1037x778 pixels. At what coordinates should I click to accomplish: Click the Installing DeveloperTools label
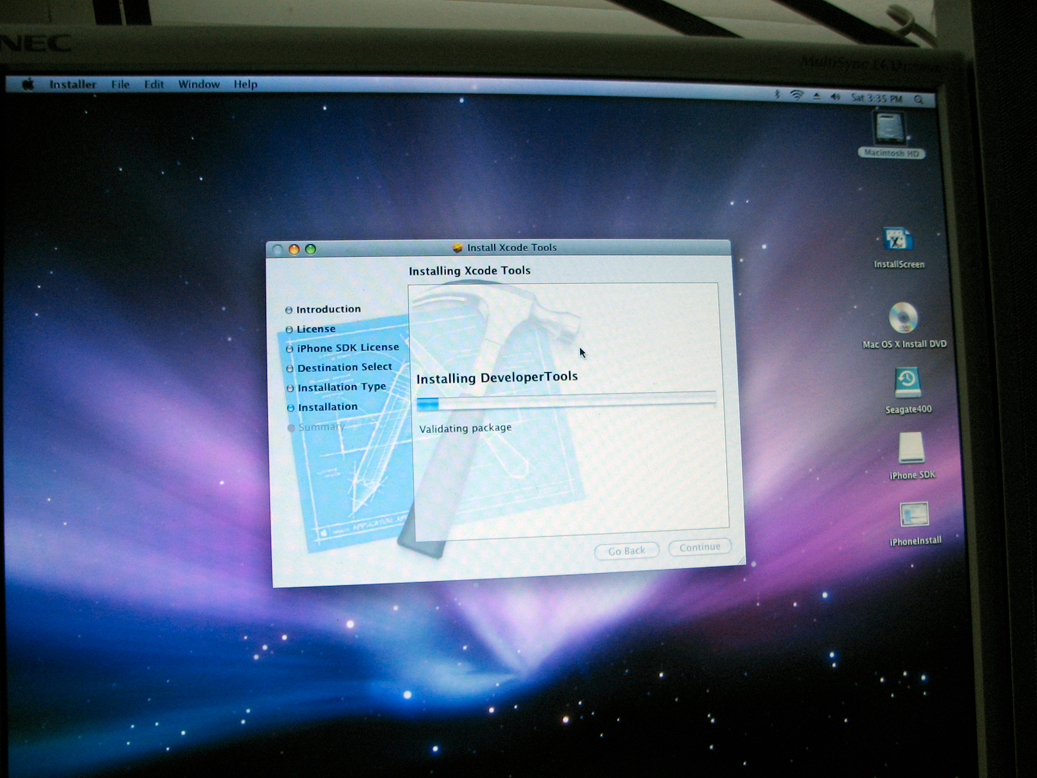[x=497, y=378]
